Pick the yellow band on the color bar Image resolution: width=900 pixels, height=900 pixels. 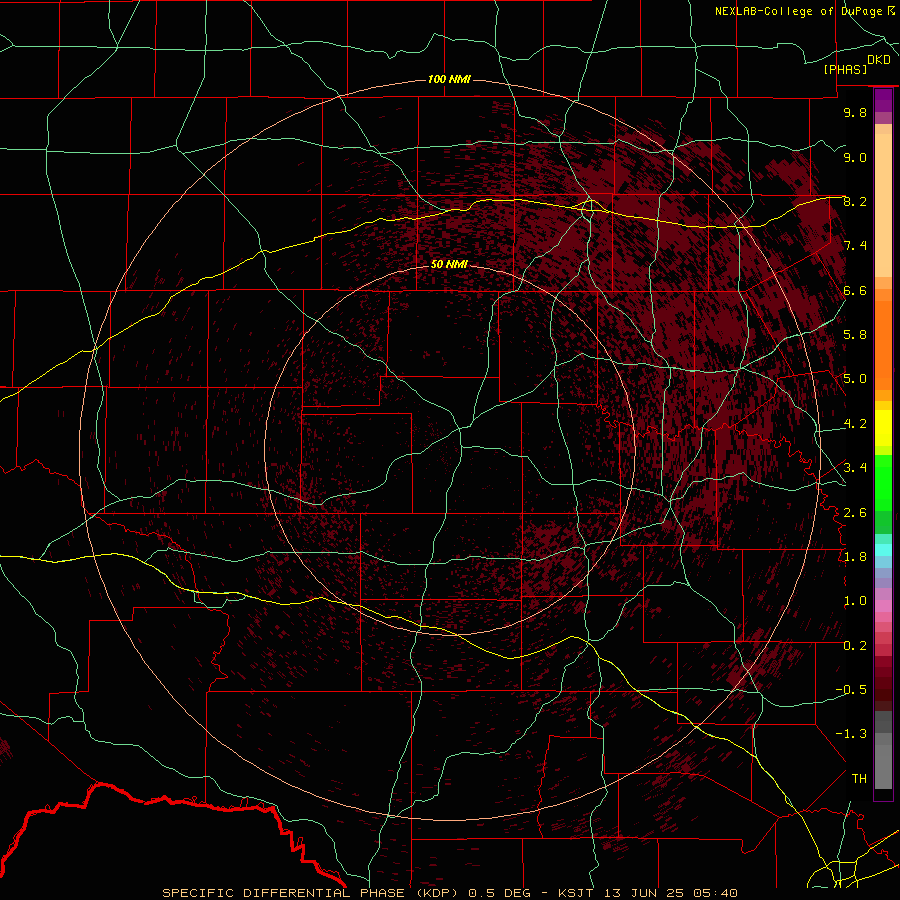click(x=883, y=428)
